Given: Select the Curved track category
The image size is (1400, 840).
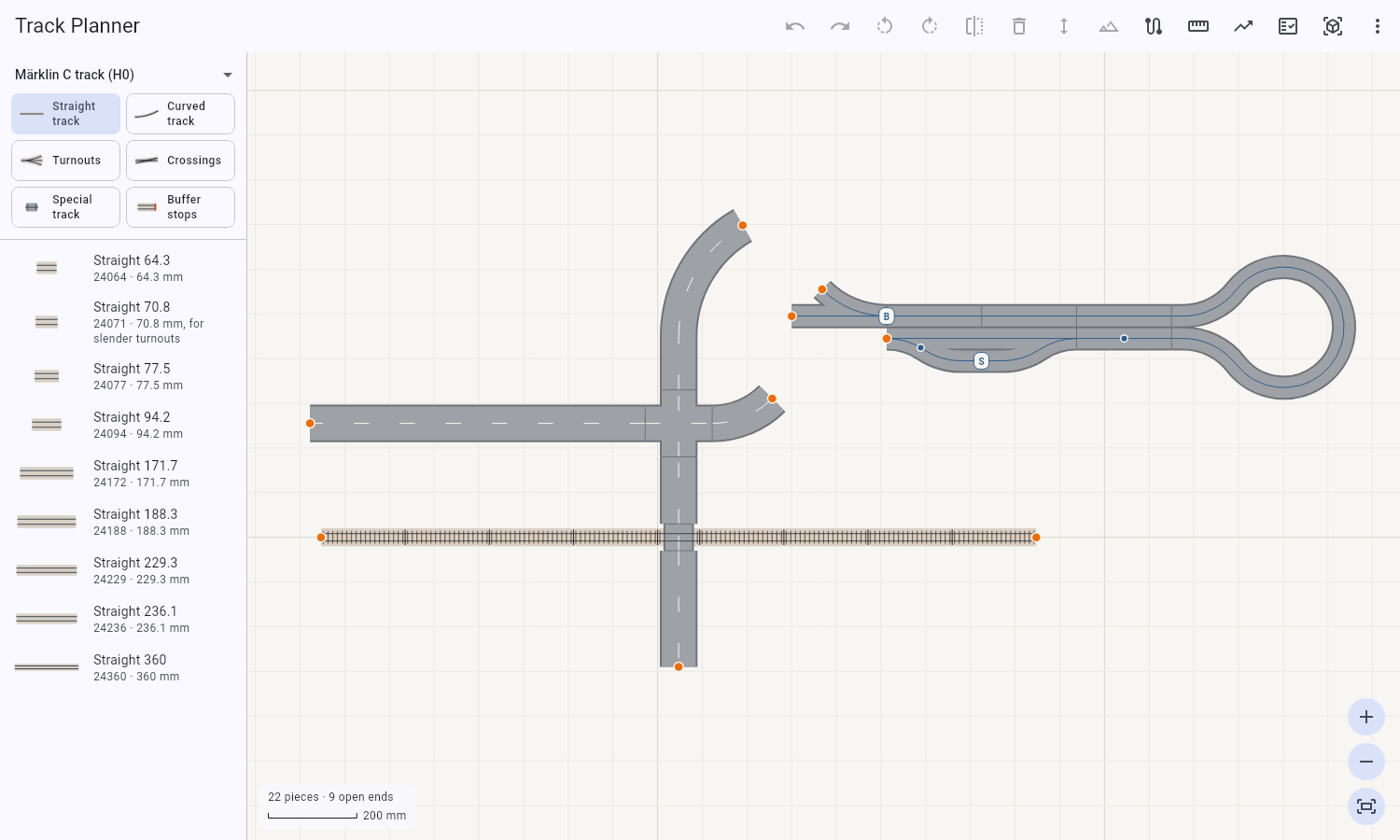Looking at the screenshot, I should point(180,114).
